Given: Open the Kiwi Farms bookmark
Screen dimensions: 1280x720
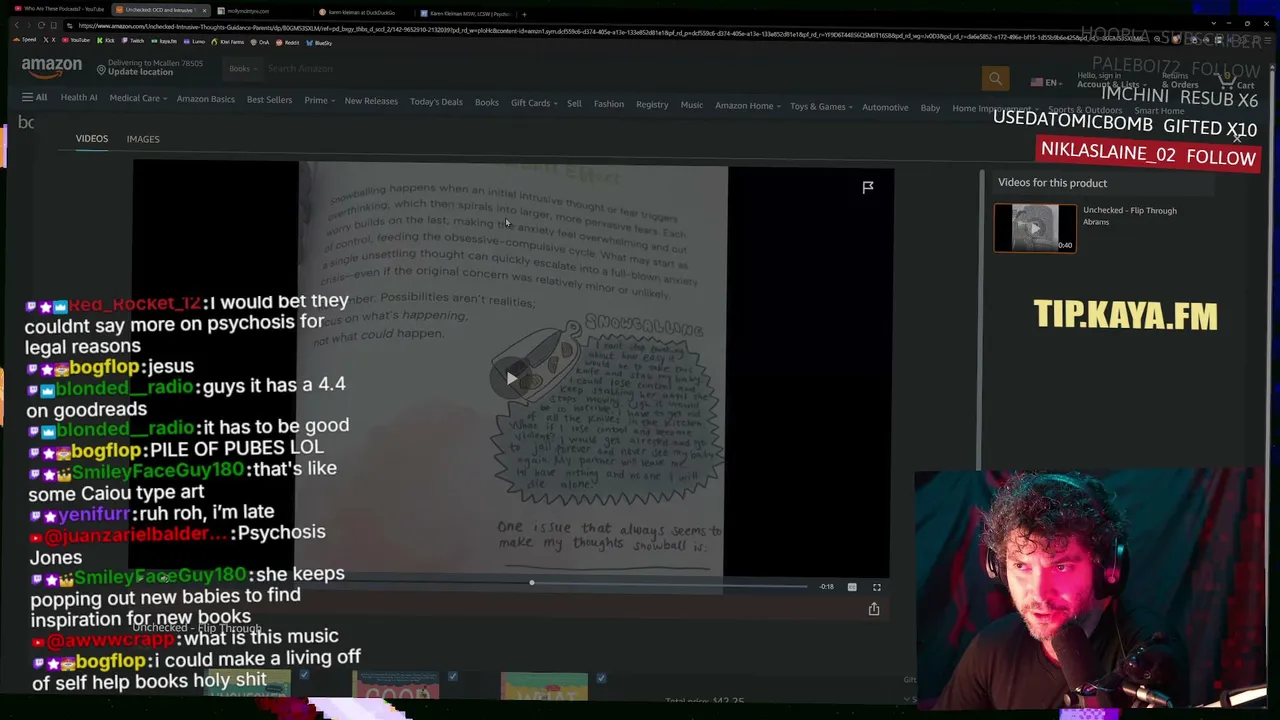Looking at the screenshot, I should (229, 42).
